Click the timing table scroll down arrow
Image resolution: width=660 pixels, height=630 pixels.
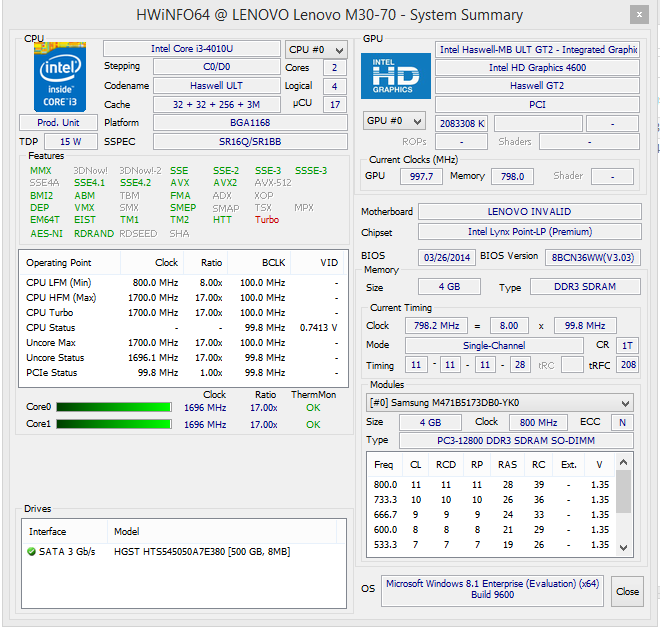point(624,548)
